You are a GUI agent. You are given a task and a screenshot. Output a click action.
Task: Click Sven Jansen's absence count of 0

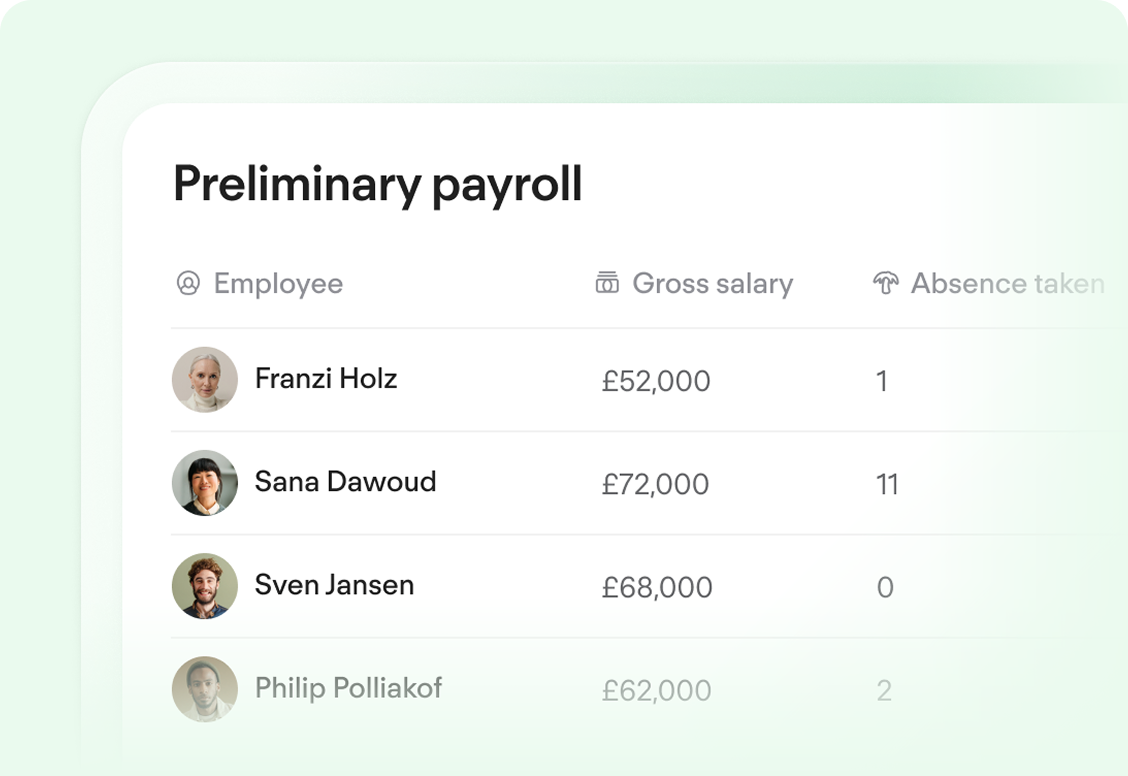point(886,588)
